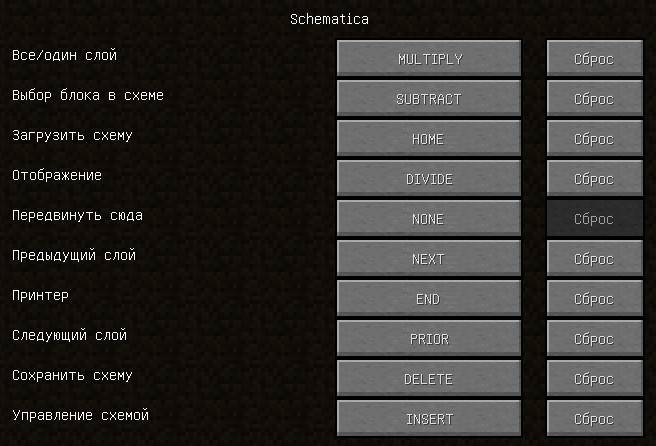Set key for NONE binding
Screen dimensions: 656x446
point(429,219)
